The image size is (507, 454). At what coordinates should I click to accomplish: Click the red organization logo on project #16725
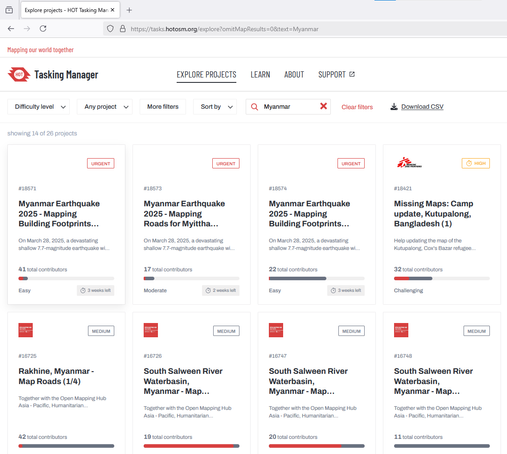(x=26, y=330)
